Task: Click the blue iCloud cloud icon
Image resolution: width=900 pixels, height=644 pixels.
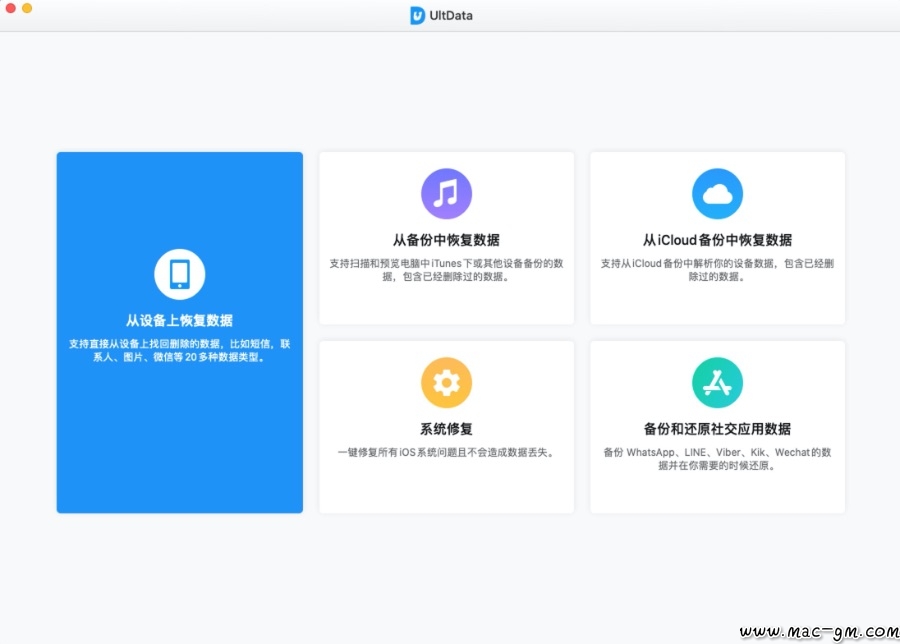Action: [x=717, y=193]
